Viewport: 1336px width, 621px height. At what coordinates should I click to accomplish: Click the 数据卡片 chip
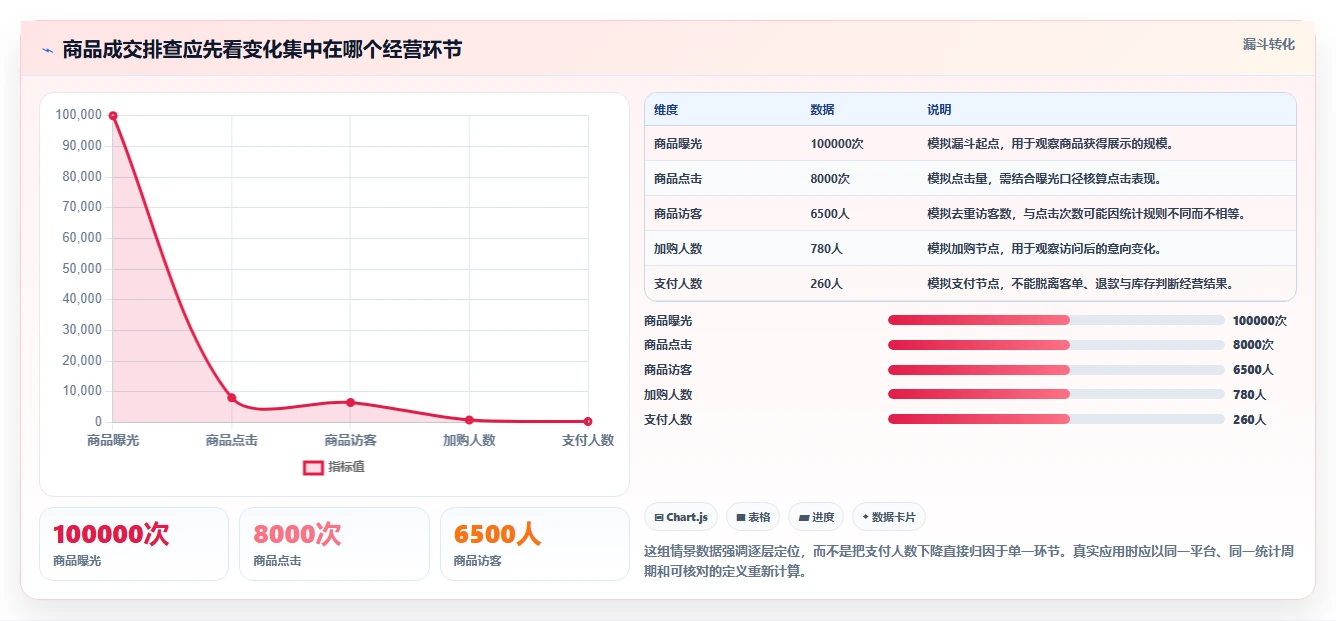point(889,517)
